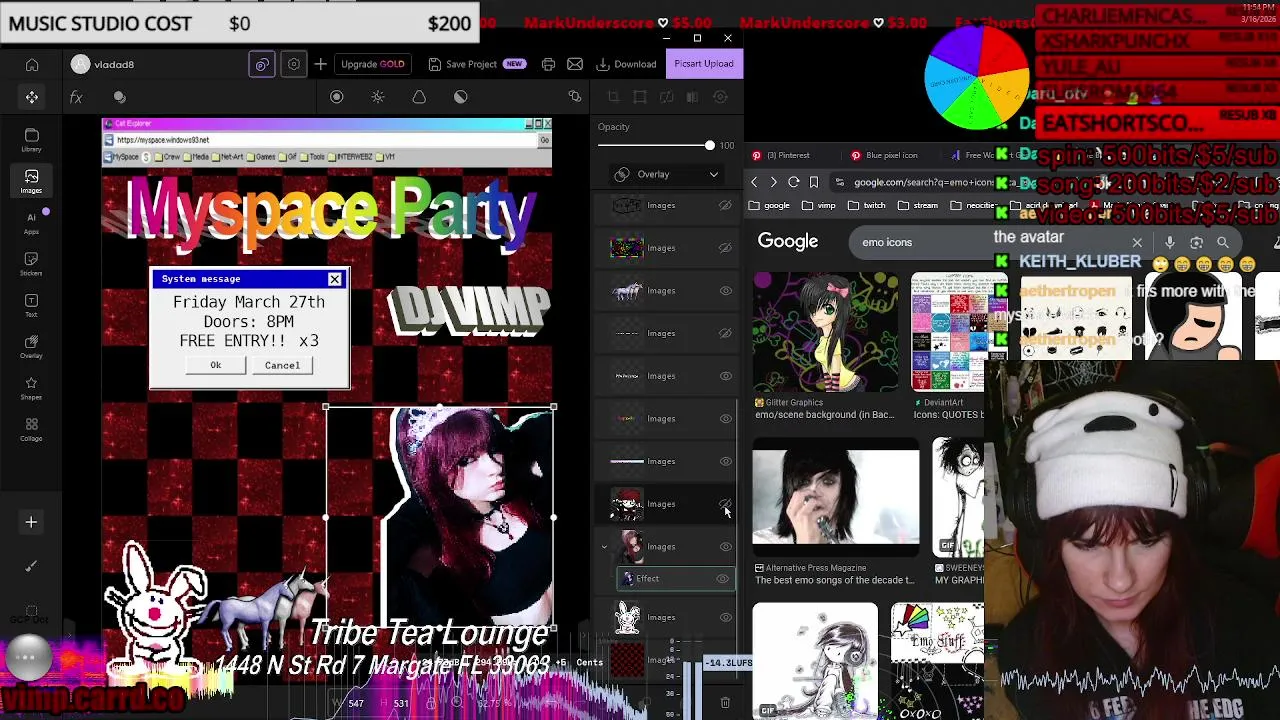Screen dimensions: 1280x720
Task: Click the print icon in Picsart toolbar
Action: tap(548, 64)
